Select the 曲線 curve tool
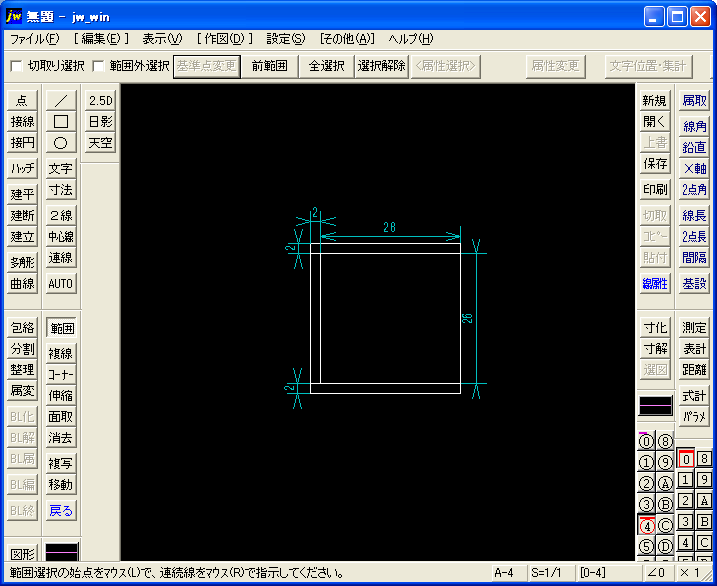The width and height of the screenshot is (717, 586). tap(22, 284)
